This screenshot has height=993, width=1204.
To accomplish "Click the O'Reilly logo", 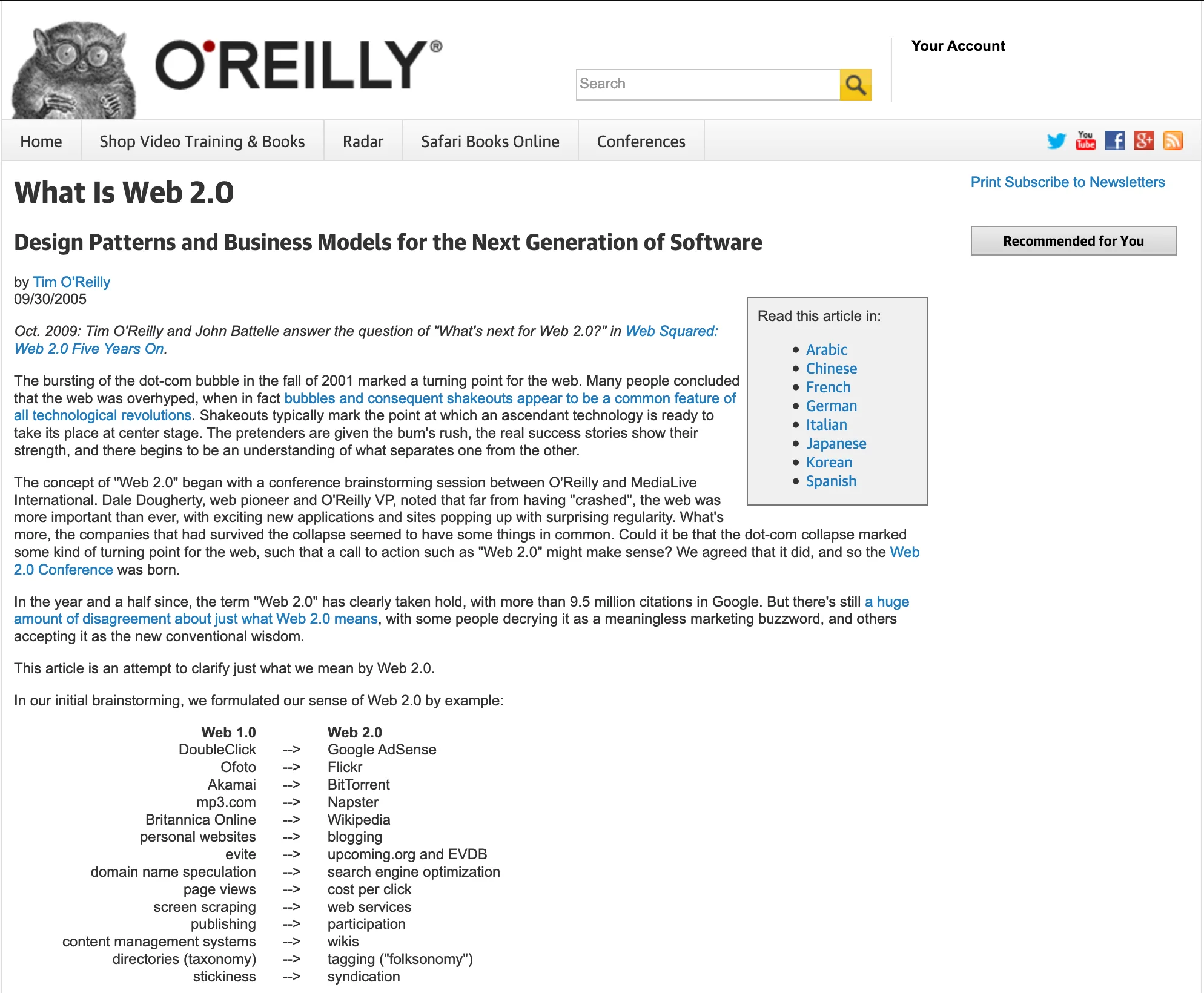I will [298, 65].
